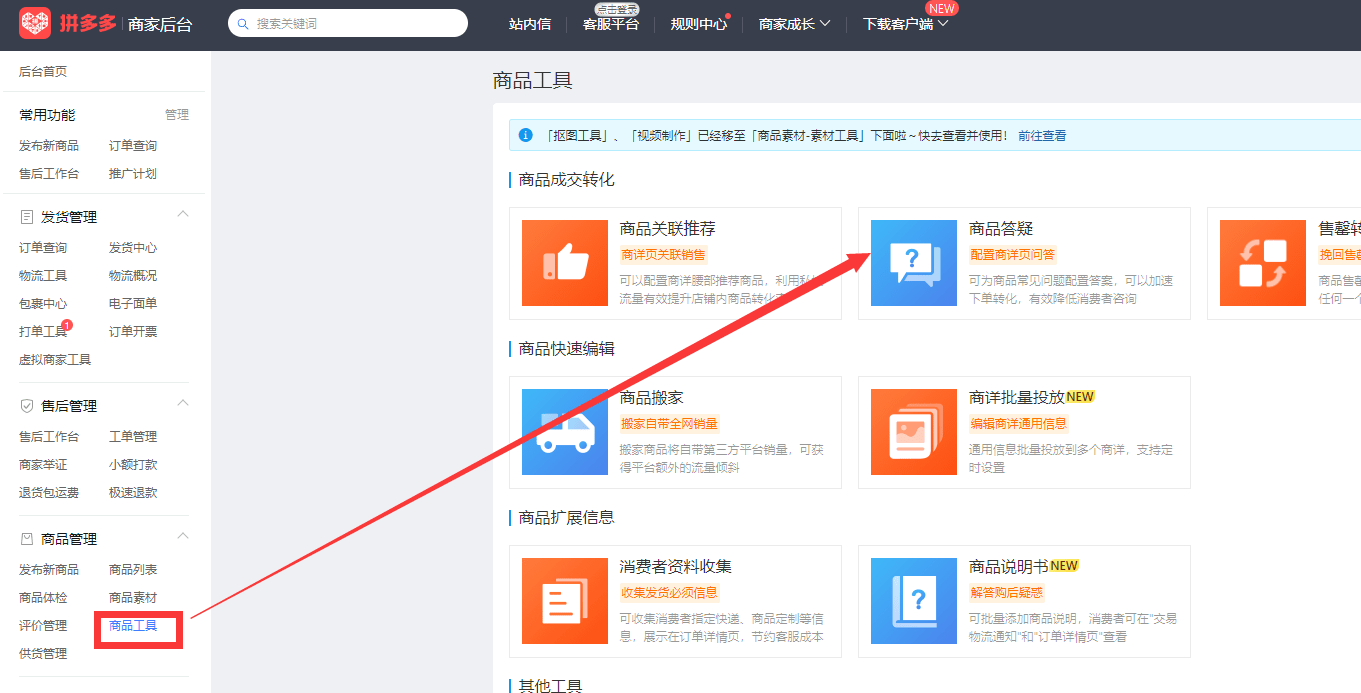Open the 商品说明书 book icon
1361x693 pixels.
click(x=913, y=601)
